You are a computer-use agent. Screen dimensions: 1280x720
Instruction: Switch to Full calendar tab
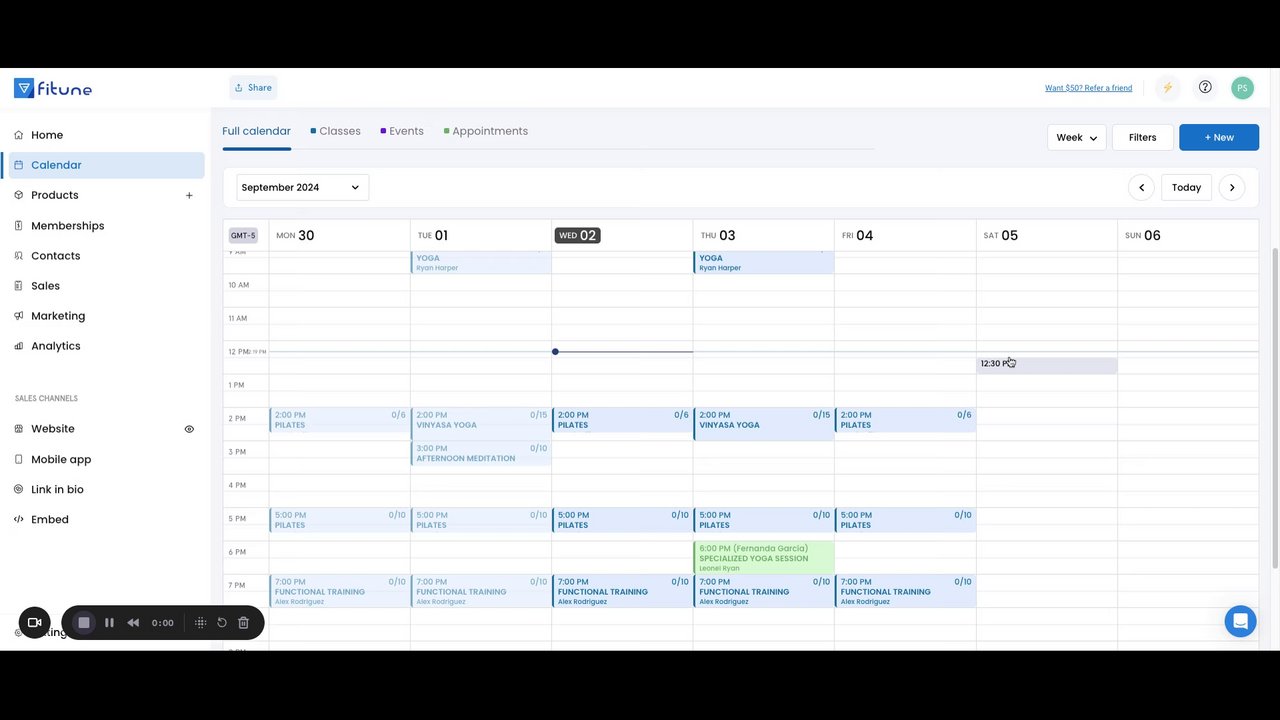pos(256,131)
